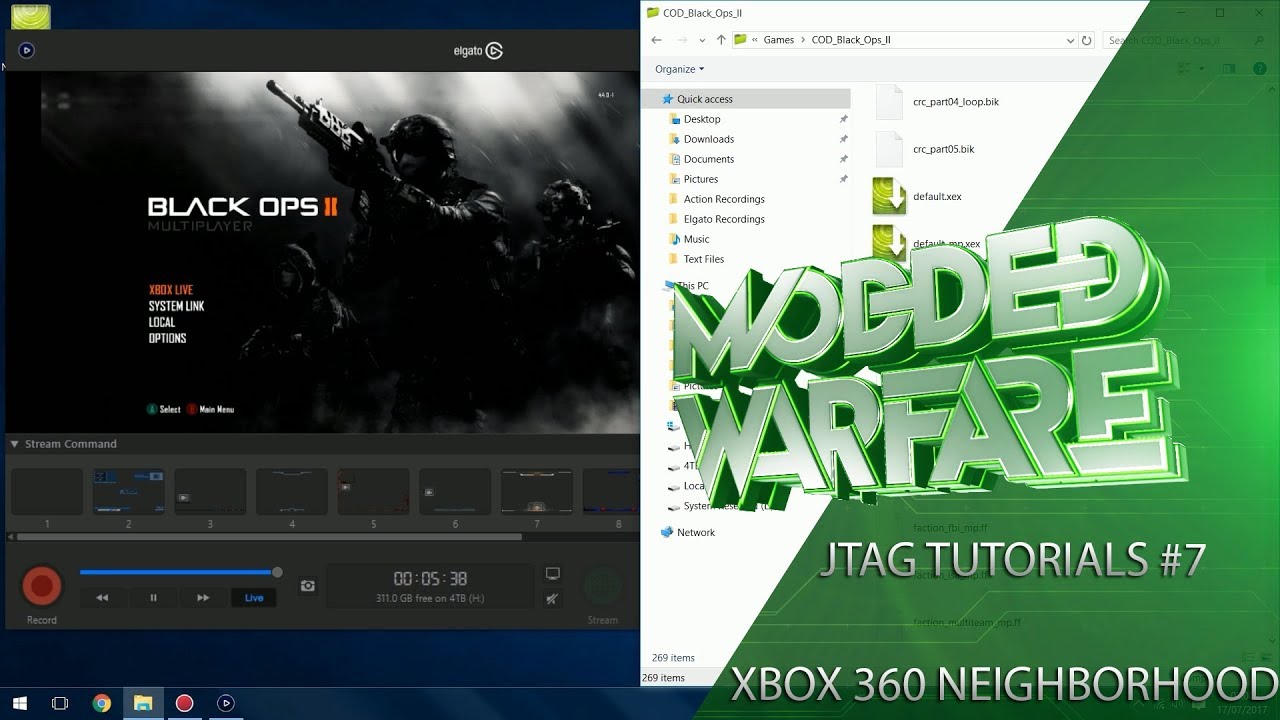Open the Elgato Recordings folder
The width and height of the screenshot is (1280, 720).
pyautogui.click(x=724, y=219)
